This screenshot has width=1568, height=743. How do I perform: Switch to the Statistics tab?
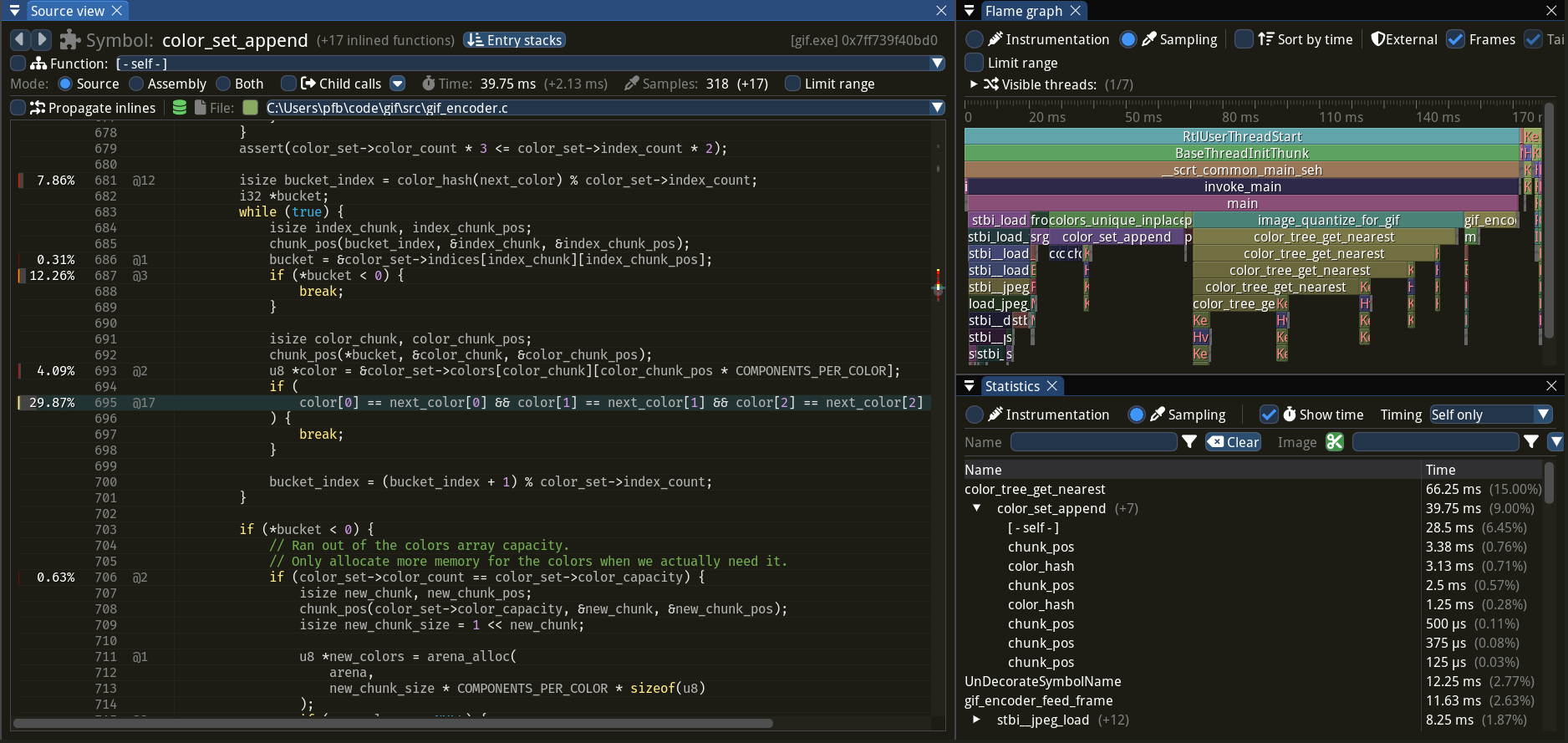point(1011,385)
